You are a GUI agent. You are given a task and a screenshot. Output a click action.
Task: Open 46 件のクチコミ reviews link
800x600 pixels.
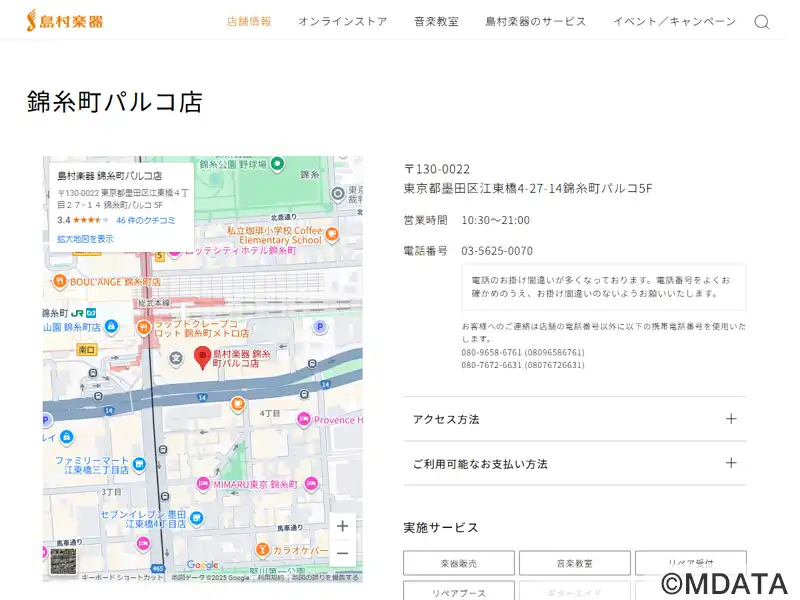[x=146, y=220]
